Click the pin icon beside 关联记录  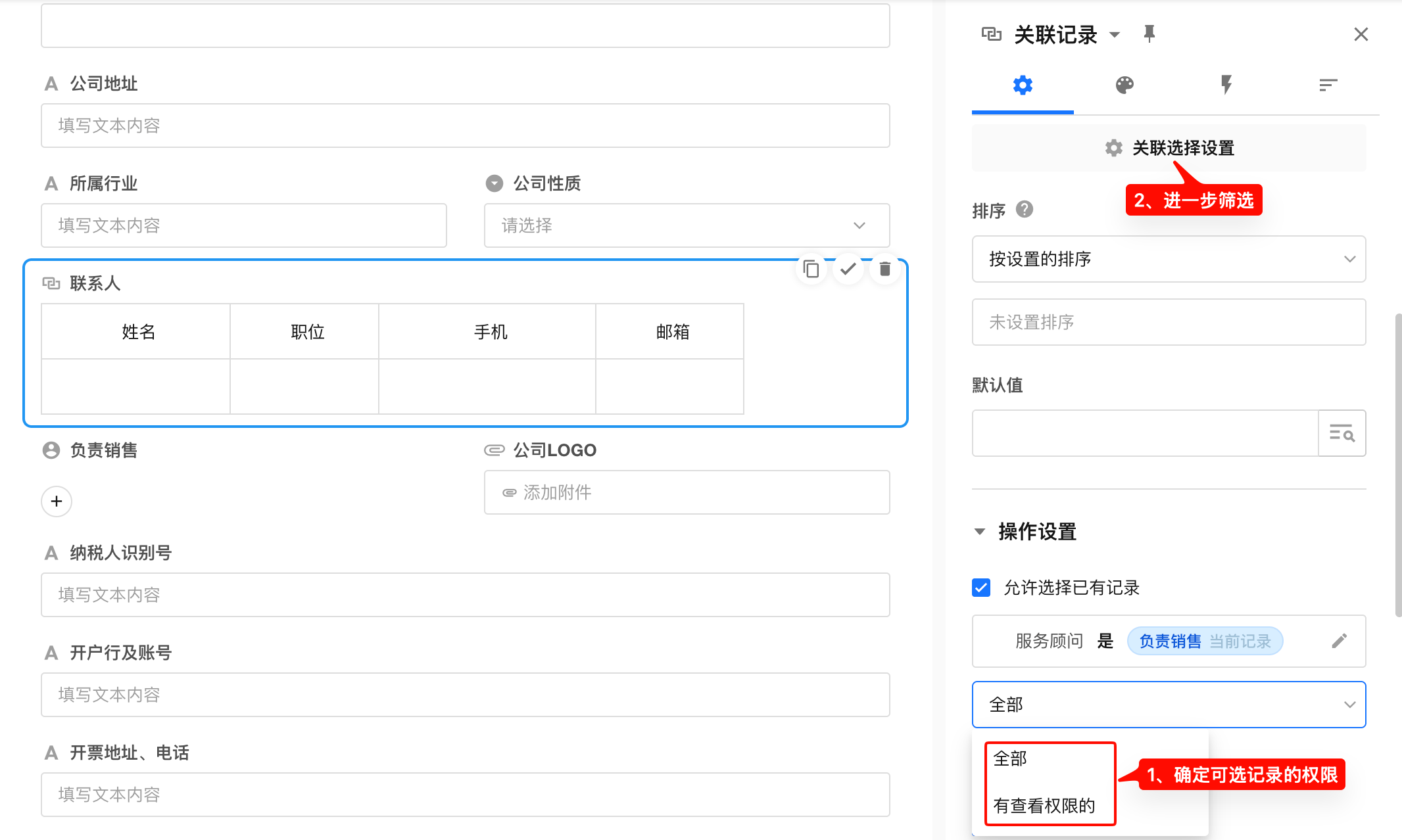pos(1149,34)
